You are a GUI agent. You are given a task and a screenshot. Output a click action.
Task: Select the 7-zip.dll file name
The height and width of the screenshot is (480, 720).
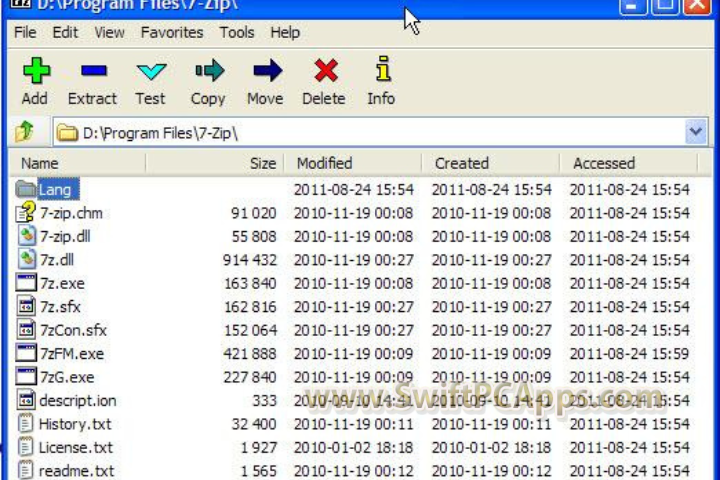[x=65, y=237]
